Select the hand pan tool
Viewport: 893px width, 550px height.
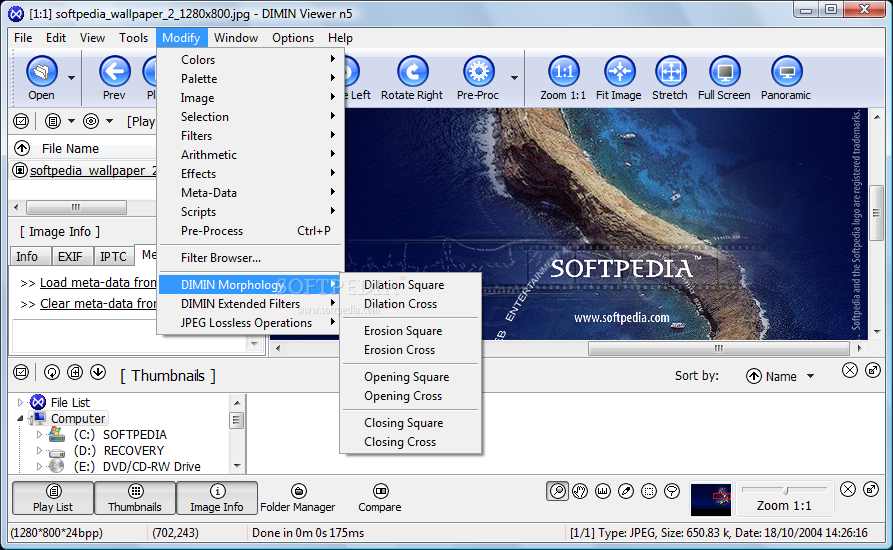(x=580, y=491)
